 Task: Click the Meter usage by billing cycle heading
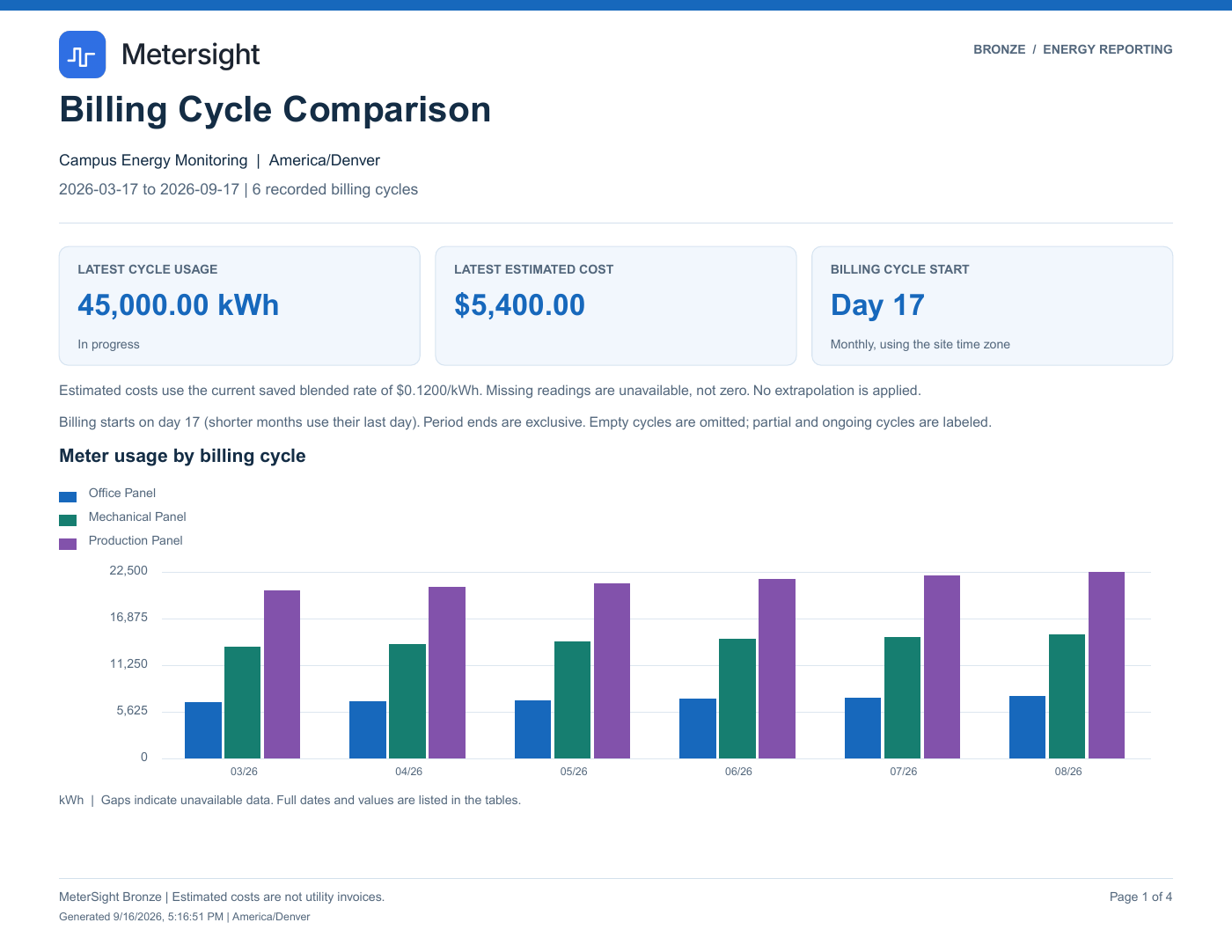click(x=182, y=456)
